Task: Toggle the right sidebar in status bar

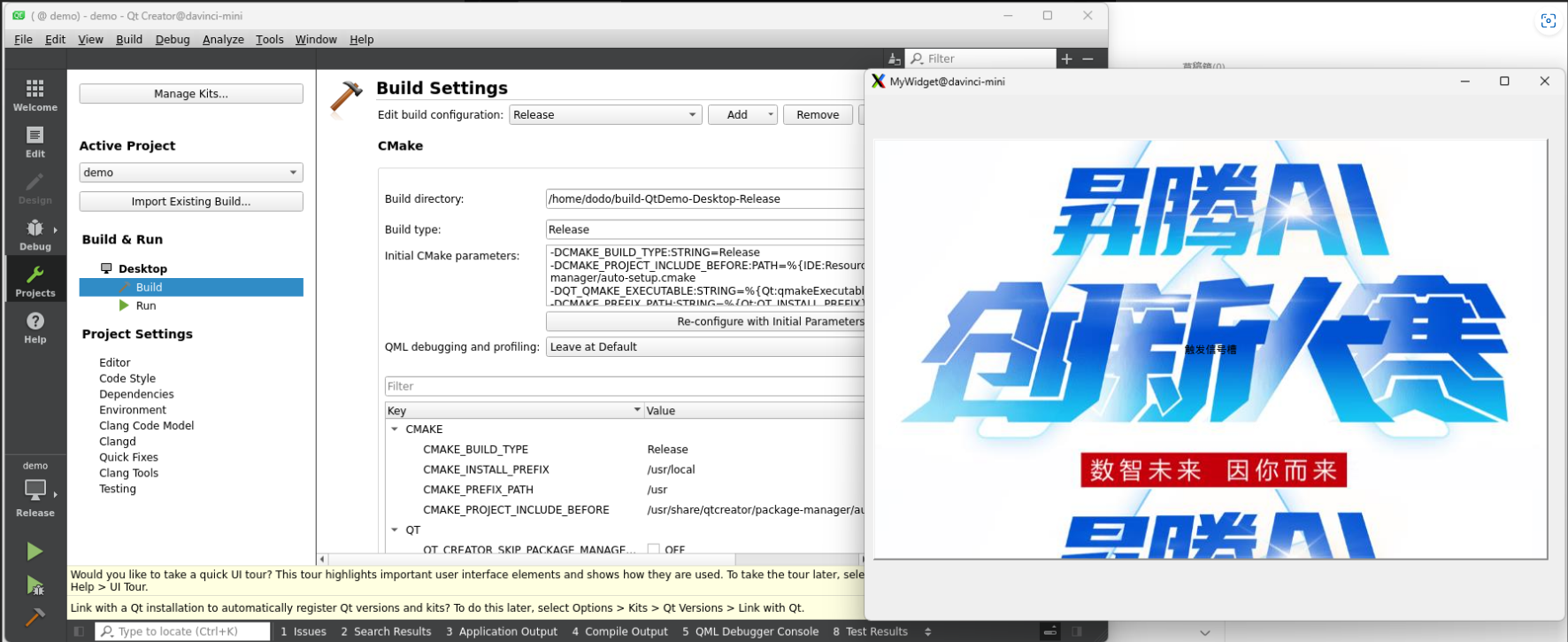Action: click(x=1077, y=631)
